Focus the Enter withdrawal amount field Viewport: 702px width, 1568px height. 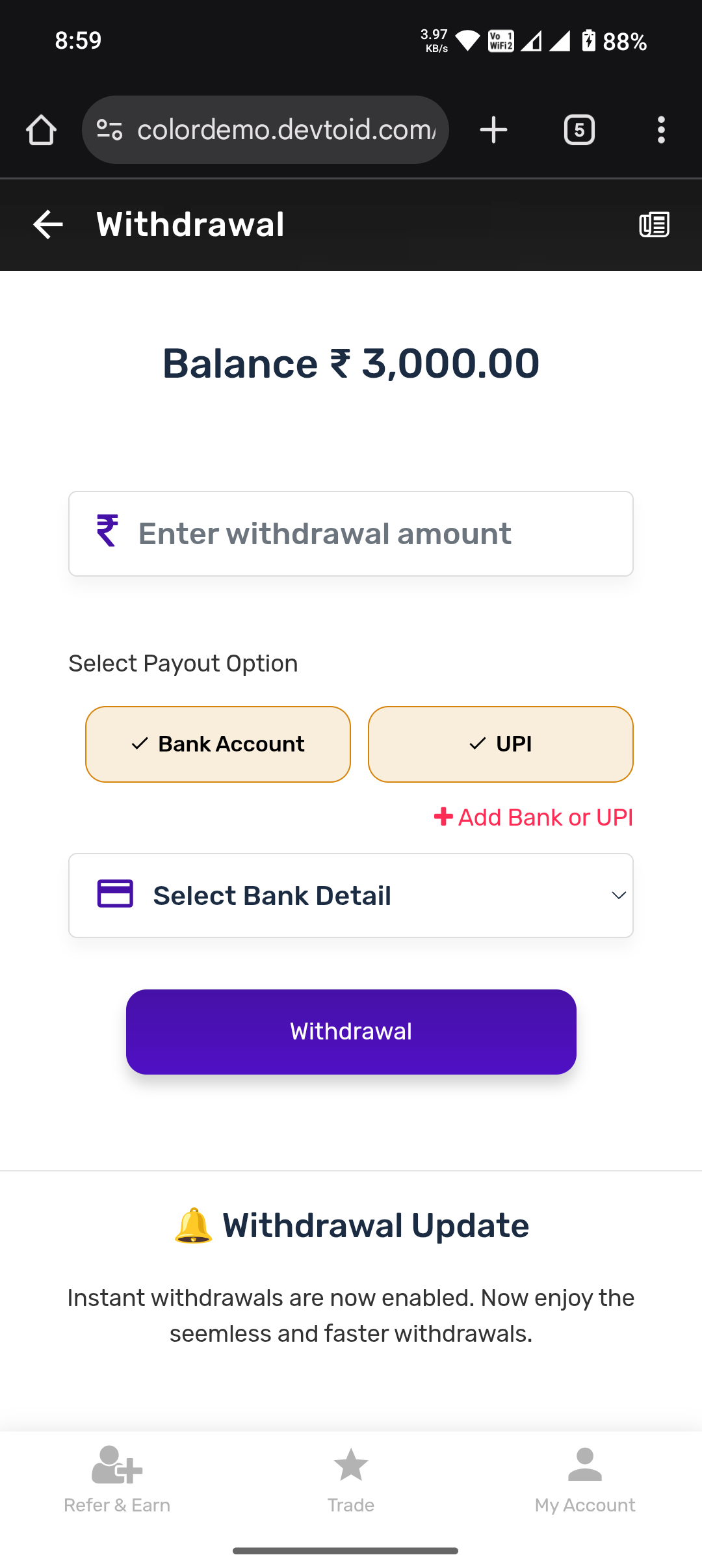(351, 534)
